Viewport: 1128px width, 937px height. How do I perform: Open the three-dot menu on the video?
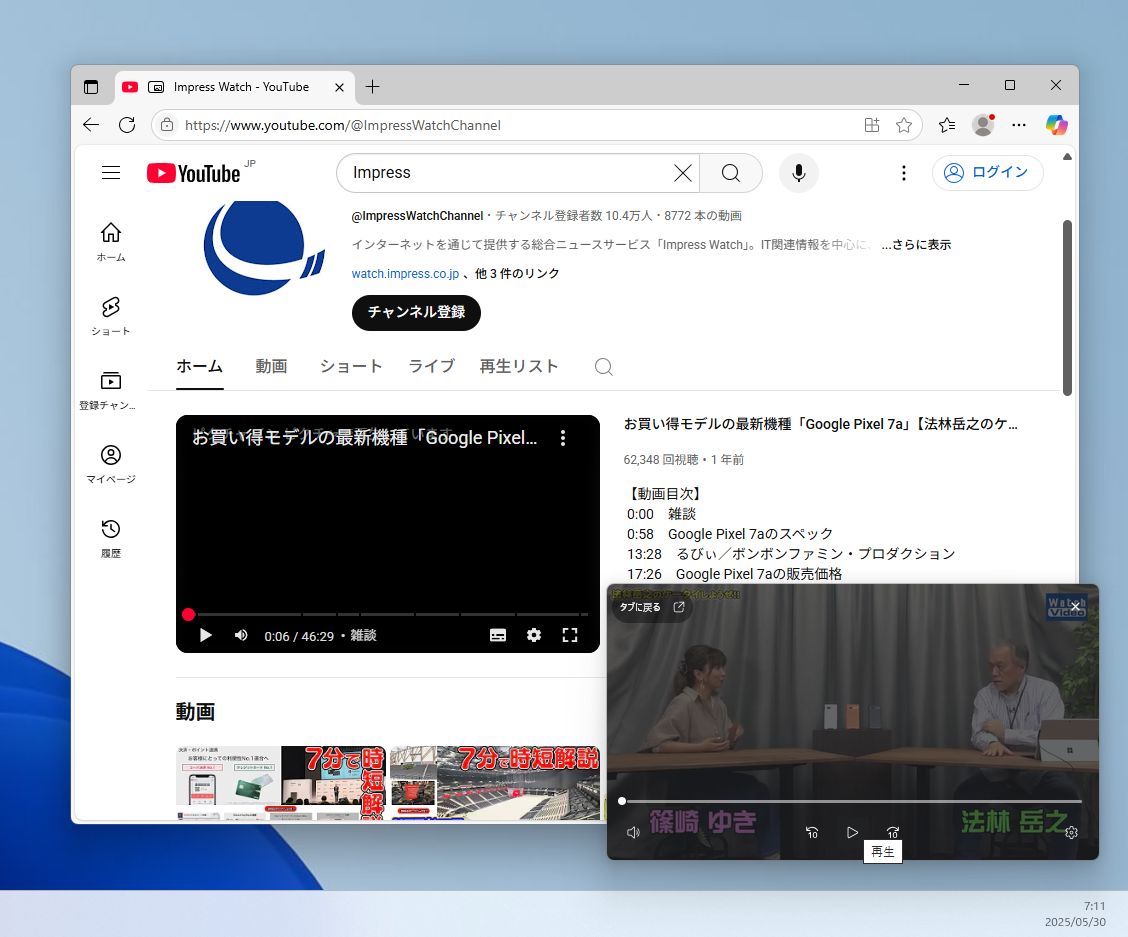[563, 437]
